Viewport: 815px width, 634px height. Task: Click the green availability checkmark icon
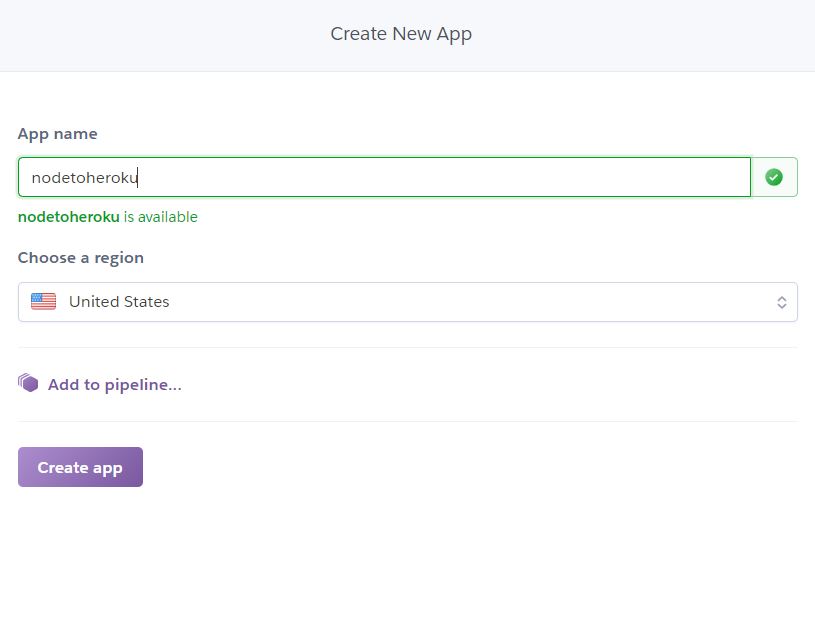[773, 177]
